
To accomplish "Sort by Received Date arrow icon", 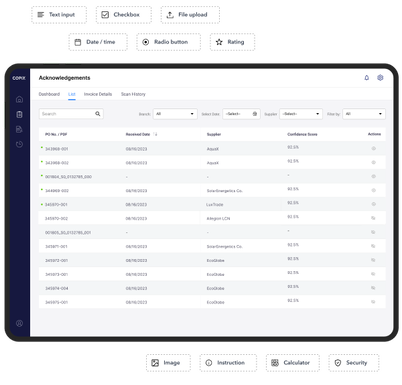I will pyautogui.click(x=156, y=134).
